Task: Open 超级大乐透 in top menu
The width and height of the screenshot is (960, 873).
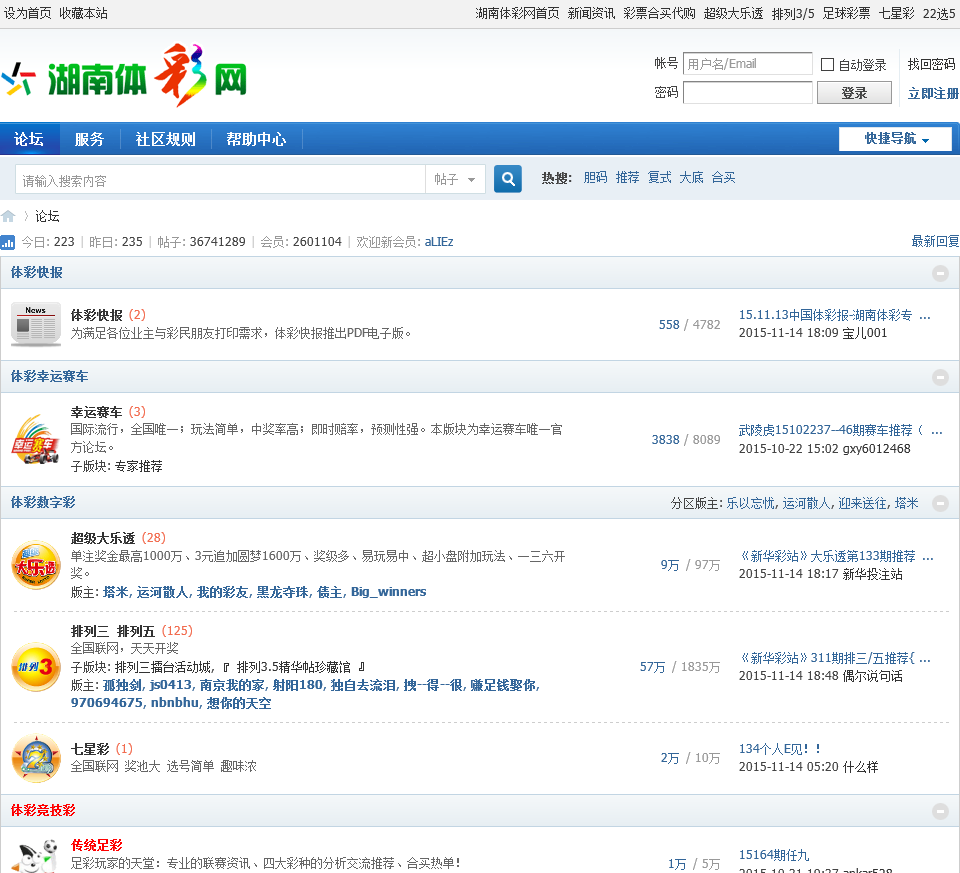Action: point(733,13)
